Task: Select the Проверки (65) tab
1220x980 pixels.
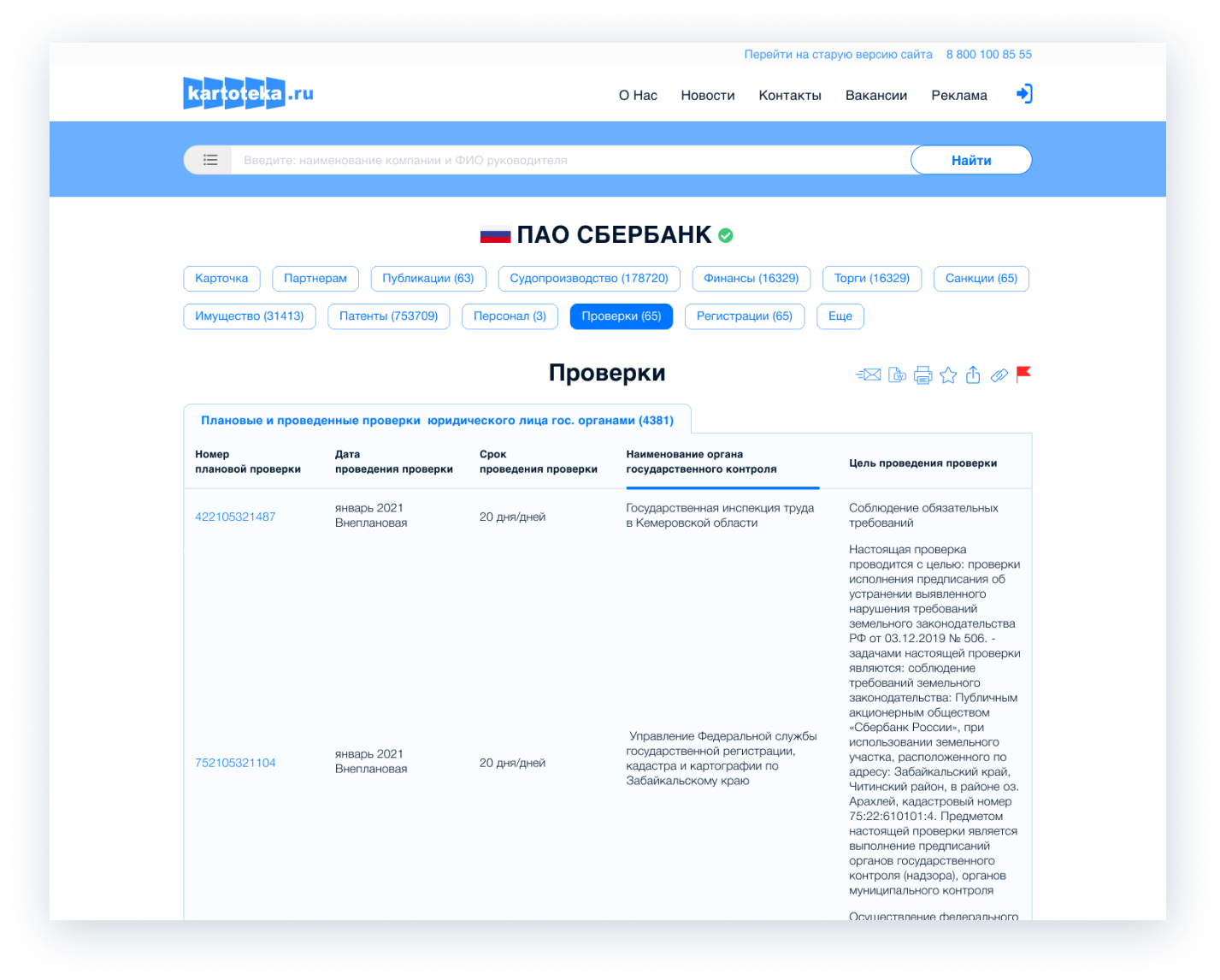Action: [622, 316]
